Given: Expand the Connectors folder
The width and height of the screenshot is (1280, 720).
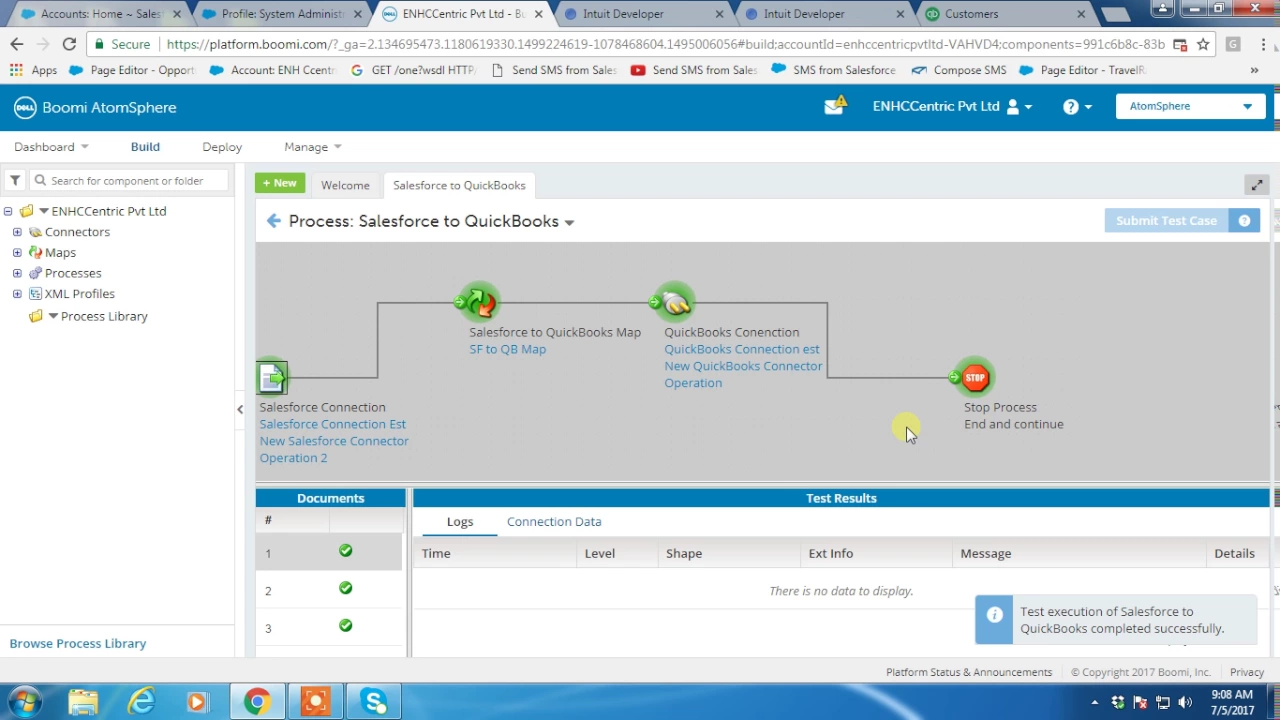Looking at the screenshot, I should (x=17, y=232).
